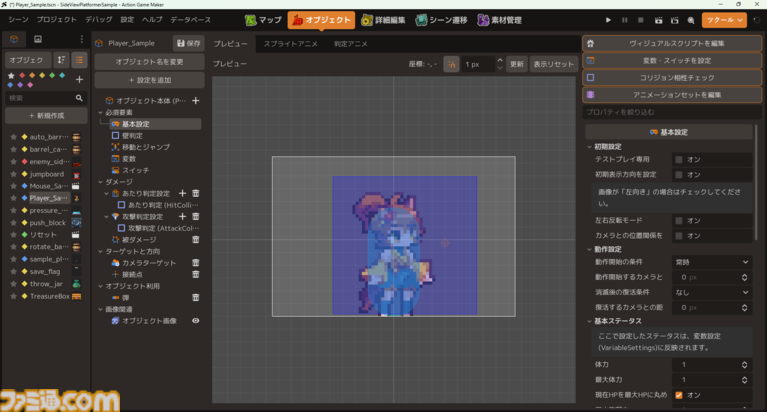
Task: Collapse the 必須要素 tree group
Action: point(101,112)
